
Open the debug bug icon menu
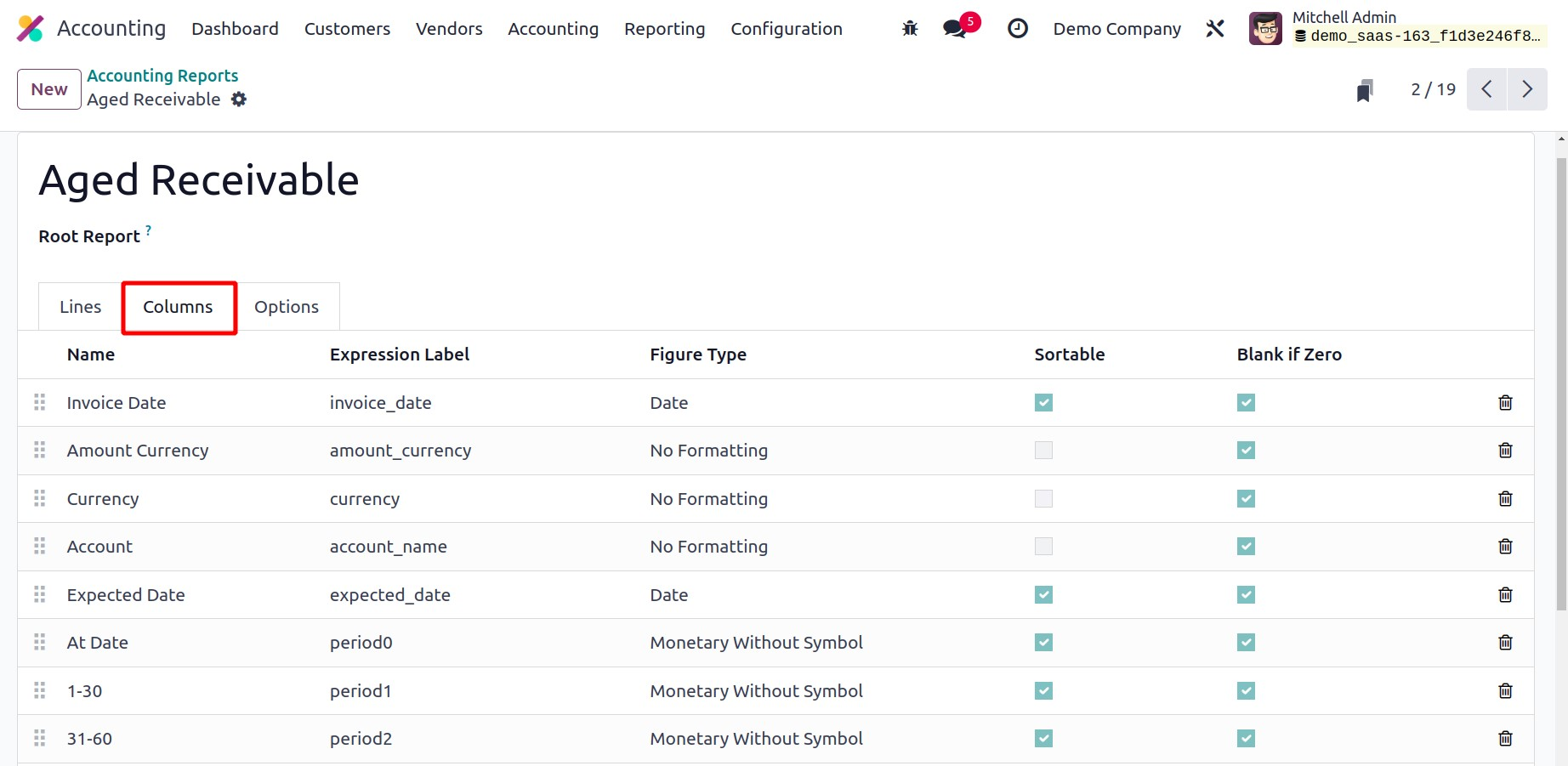coord(910,29)
